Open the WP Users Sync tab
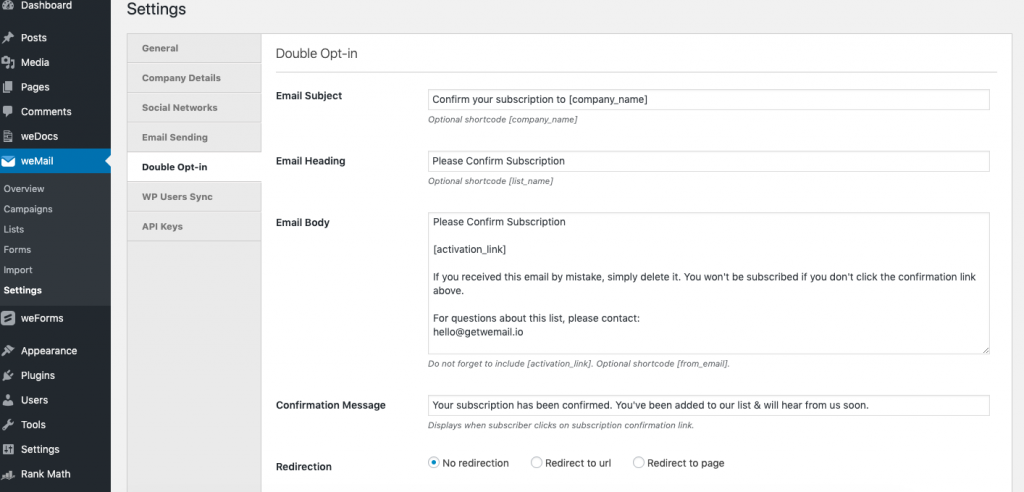Image resolution: width=1024 pixels, height=492 pixels. point(194,197)
